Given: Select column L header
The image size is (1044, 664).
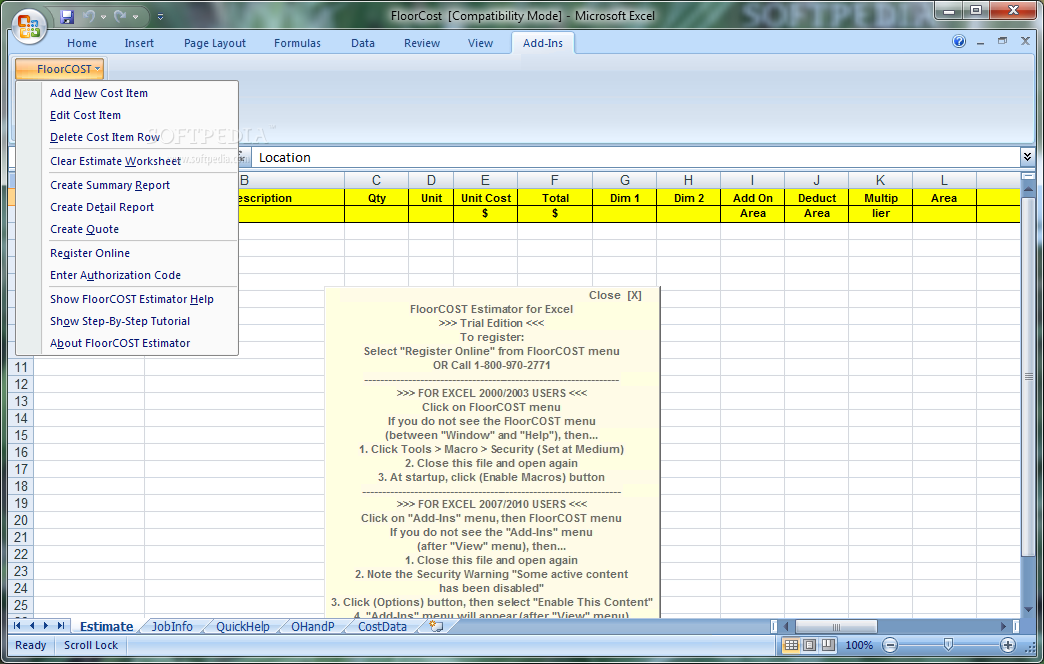Looking at the screenshot, I should (x=944, y=180).
